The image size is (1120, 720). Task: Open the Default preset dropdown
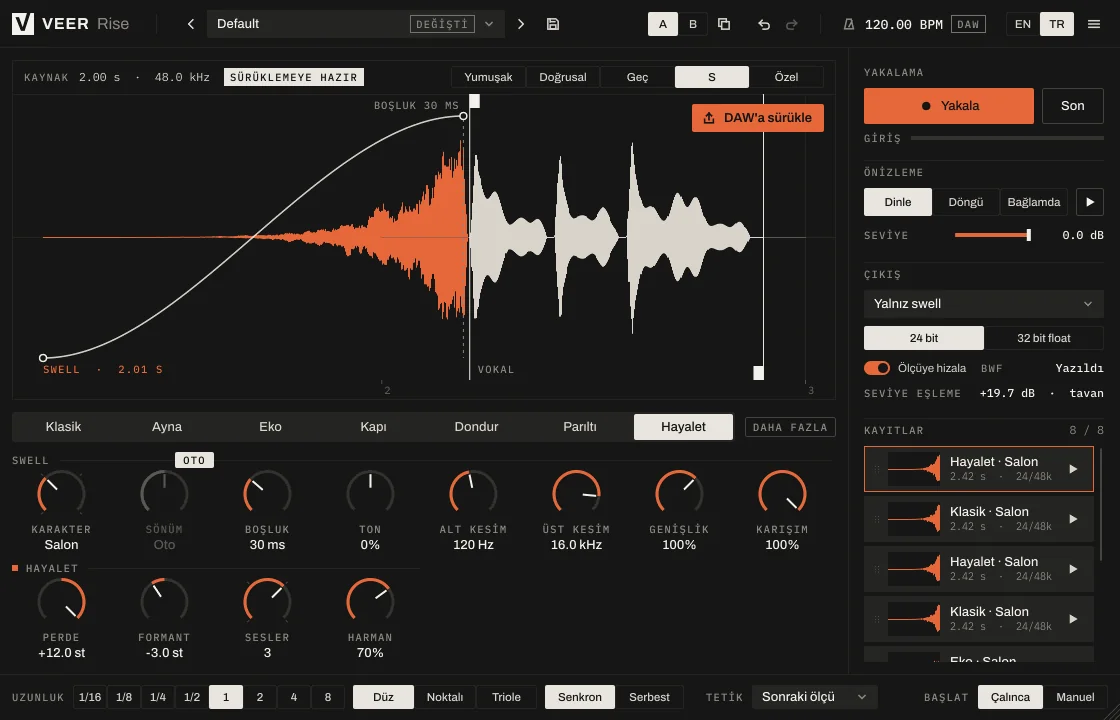pos(489,24)
